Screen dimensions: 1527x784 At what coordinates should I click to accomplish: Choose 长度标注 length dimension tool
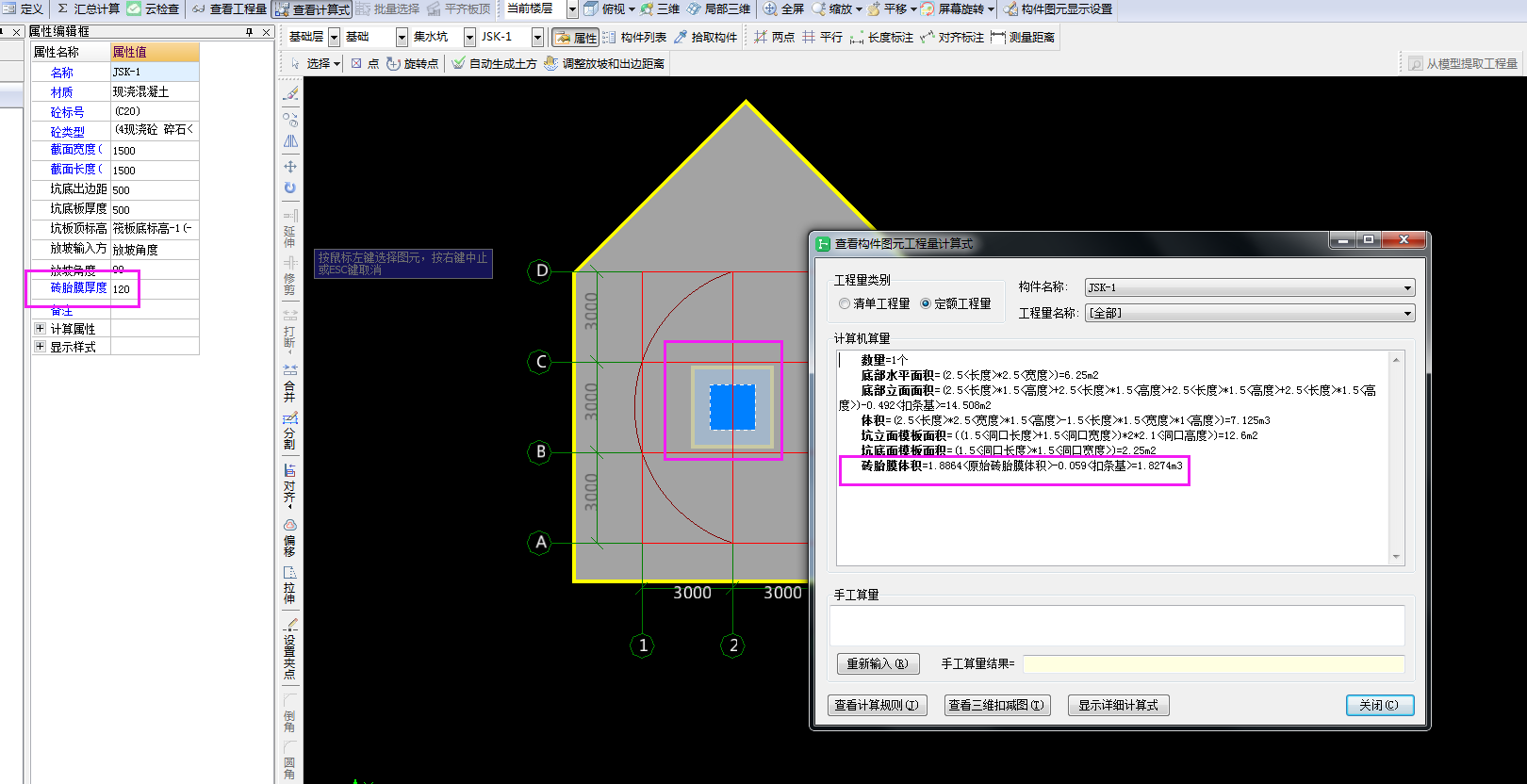pos(881,37)
